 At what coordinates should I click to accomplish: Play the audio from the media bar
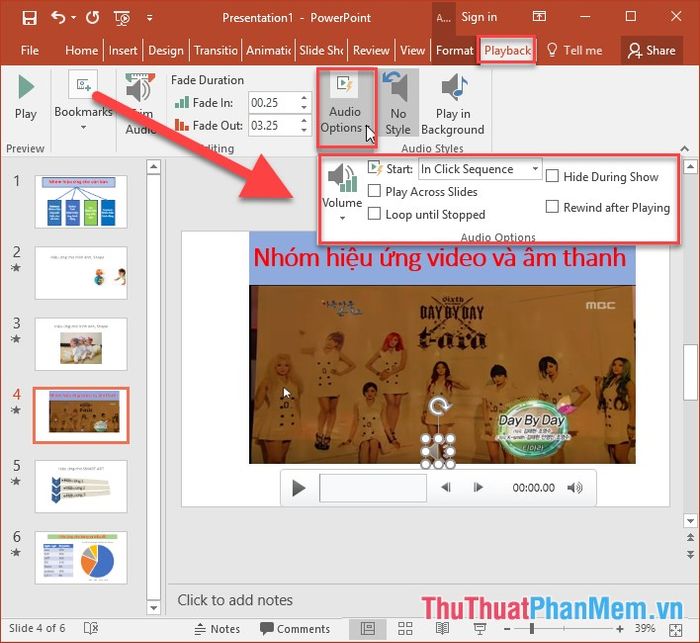coord(298,488)
